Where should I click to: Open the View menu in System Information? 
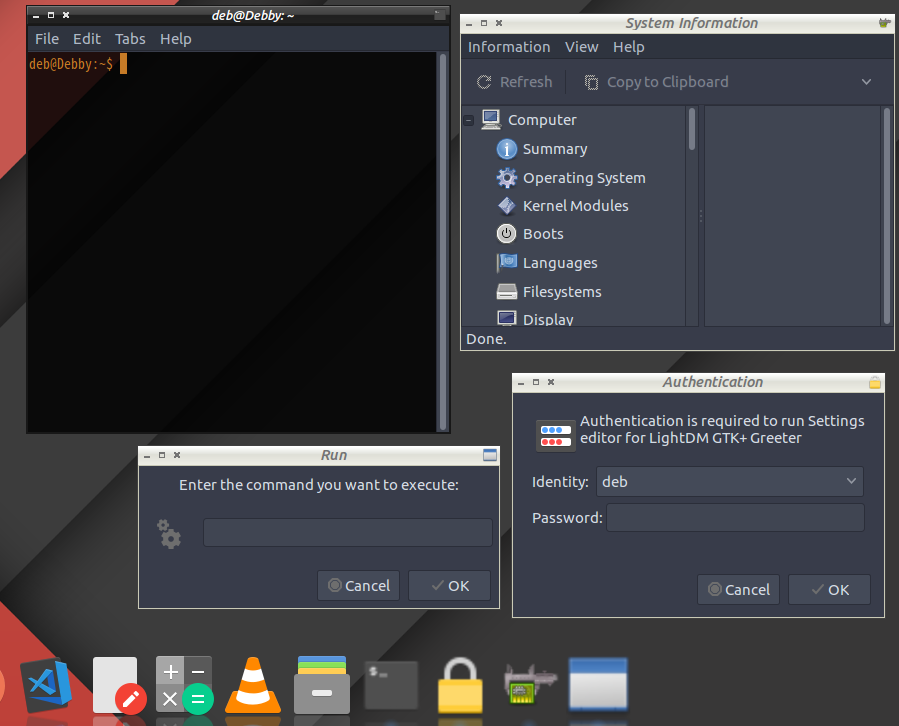point(580,46)
